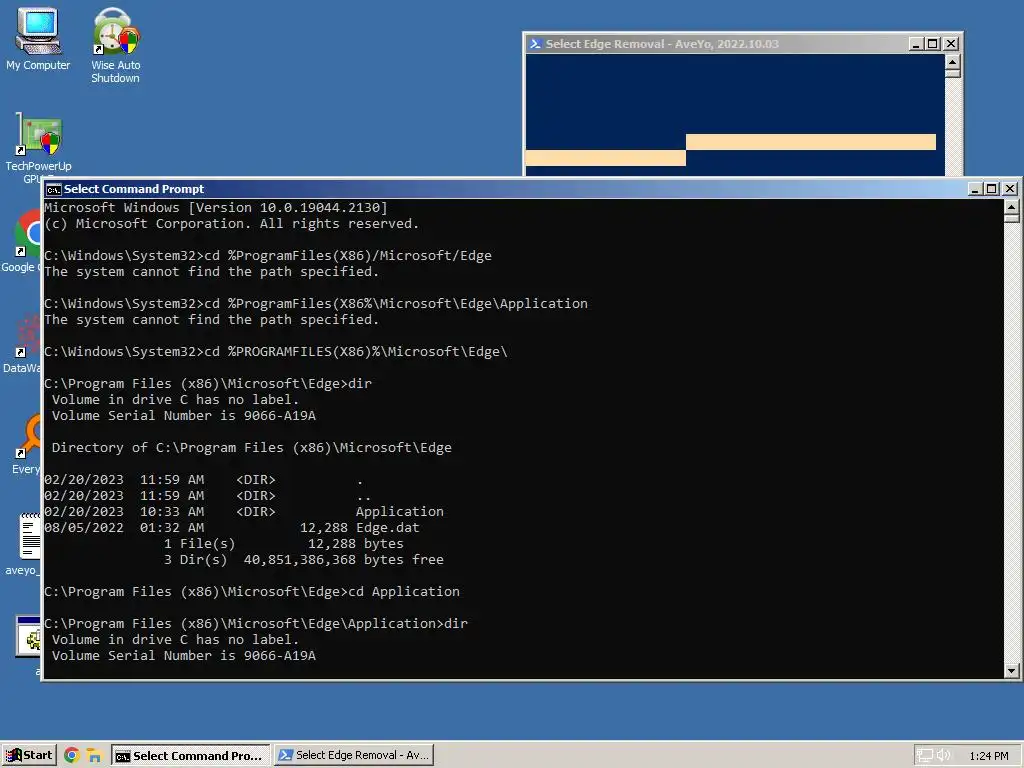Click the 'cd %PROGRAMFILES(X86)%\Microsoft\Edge\' command line
This screenshot has height=768, width=1024.
[x=356, y=352]
